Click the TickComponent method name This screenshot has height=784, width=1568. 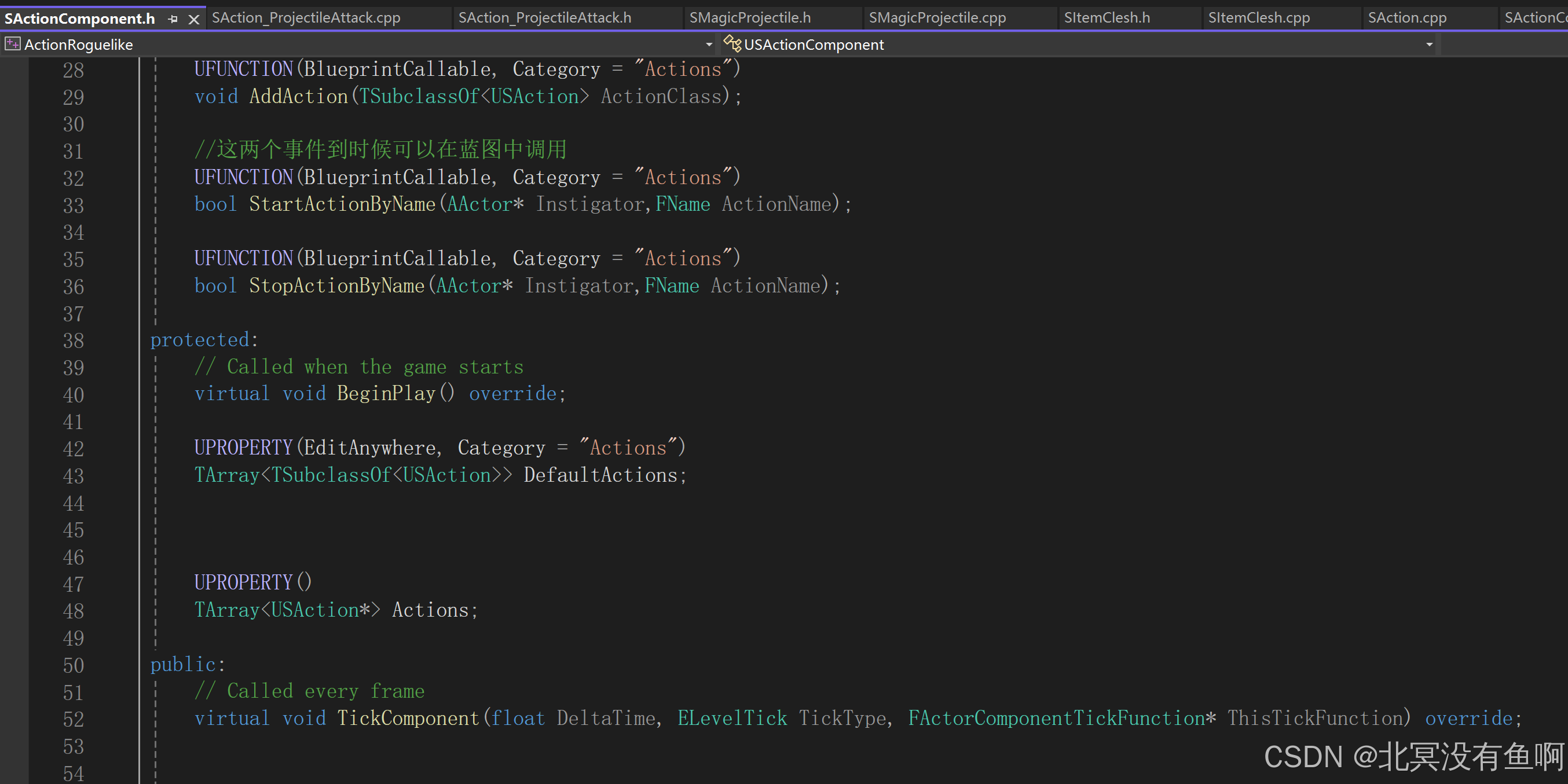[408, 718]
